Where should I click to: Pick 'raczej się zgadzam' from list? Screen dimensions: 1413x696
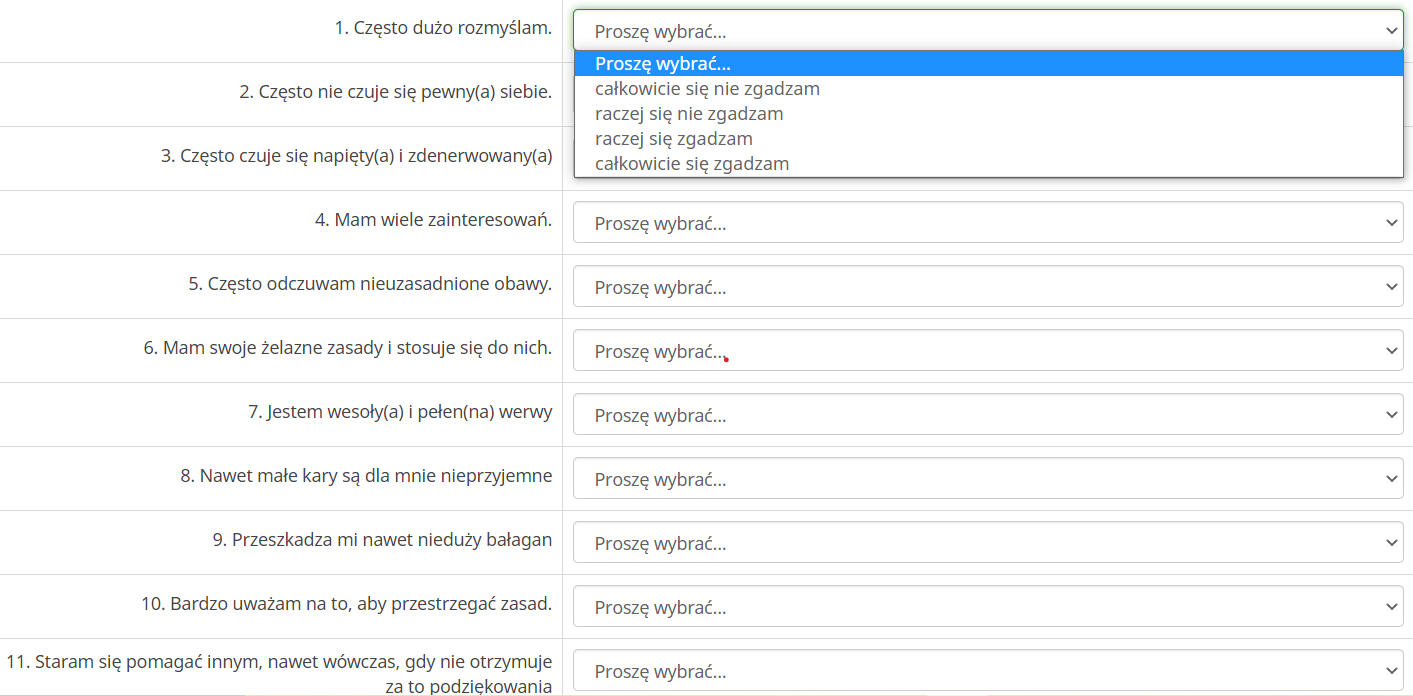pyautogui.click(x=674, y=139)
